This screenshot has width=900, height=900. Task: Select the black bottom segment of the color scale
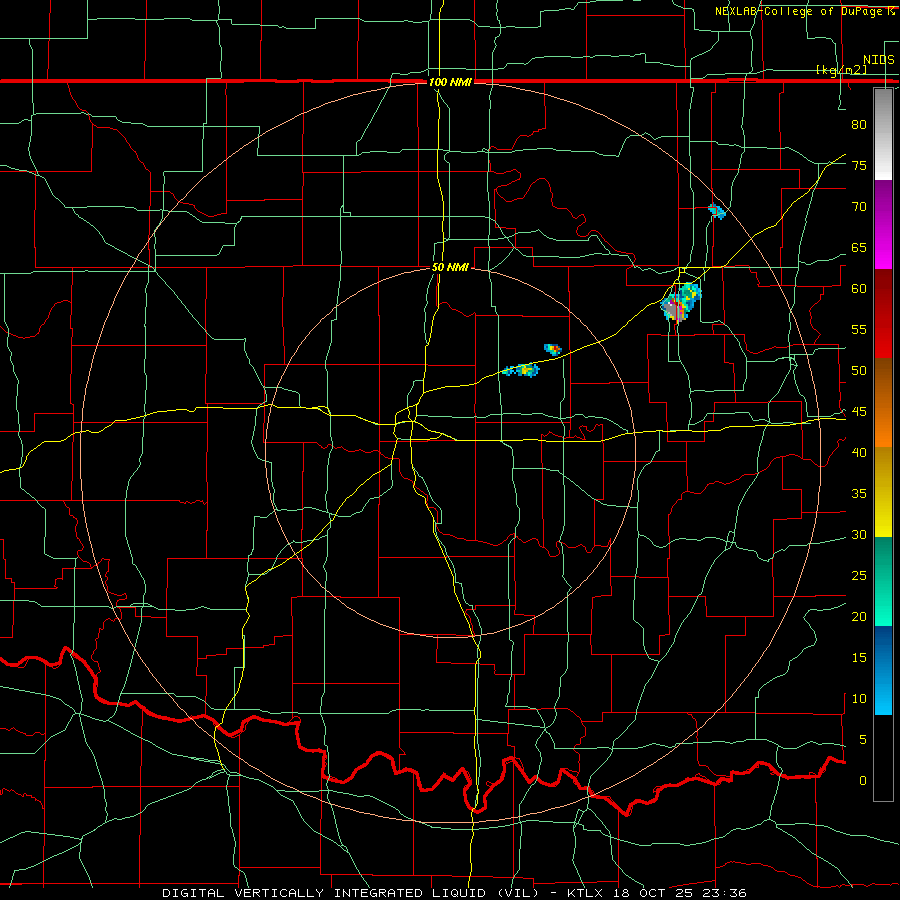coord(883,758)
